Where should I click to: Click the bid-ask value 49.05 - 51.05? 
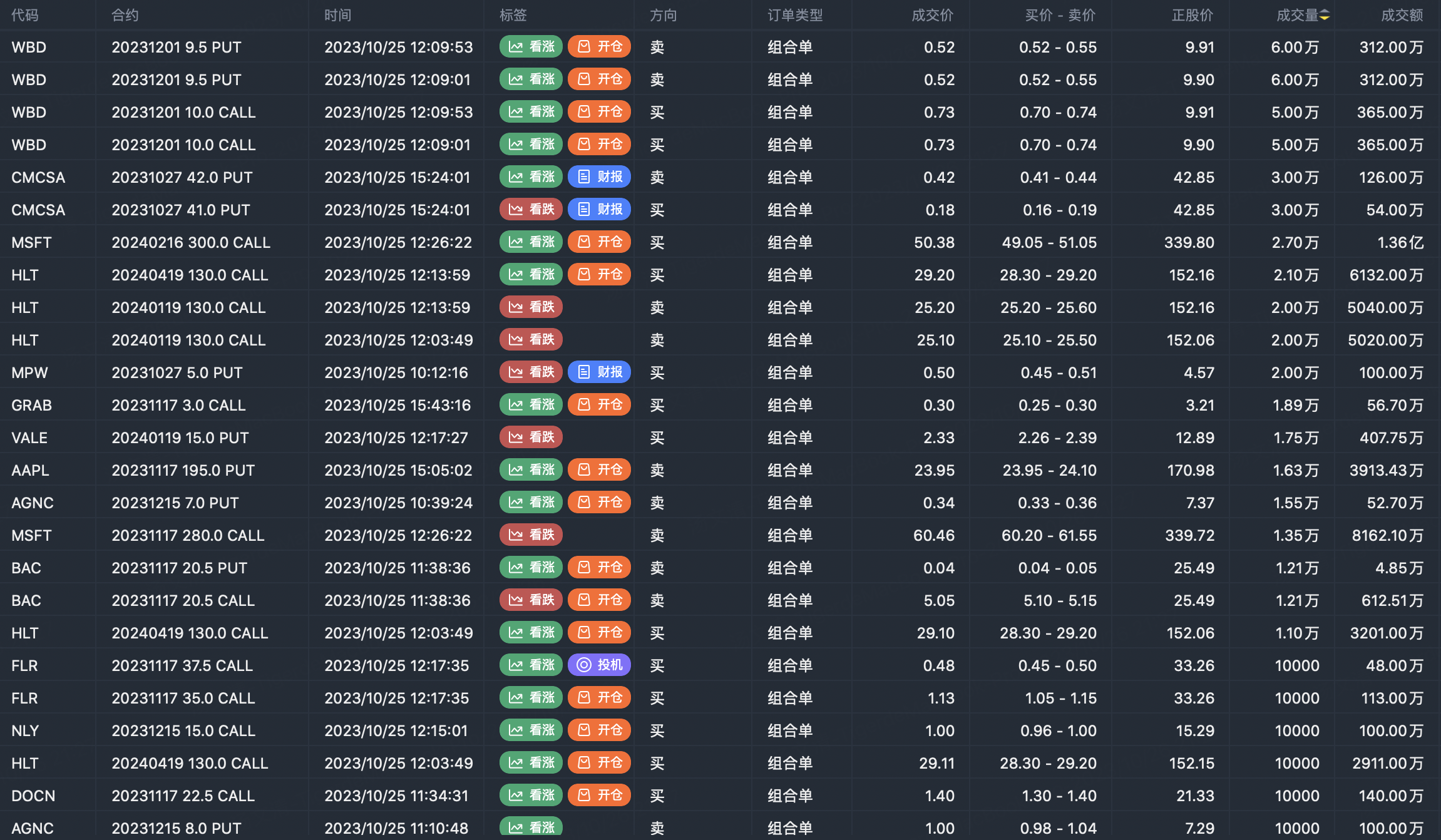(x=1049, y=242)
